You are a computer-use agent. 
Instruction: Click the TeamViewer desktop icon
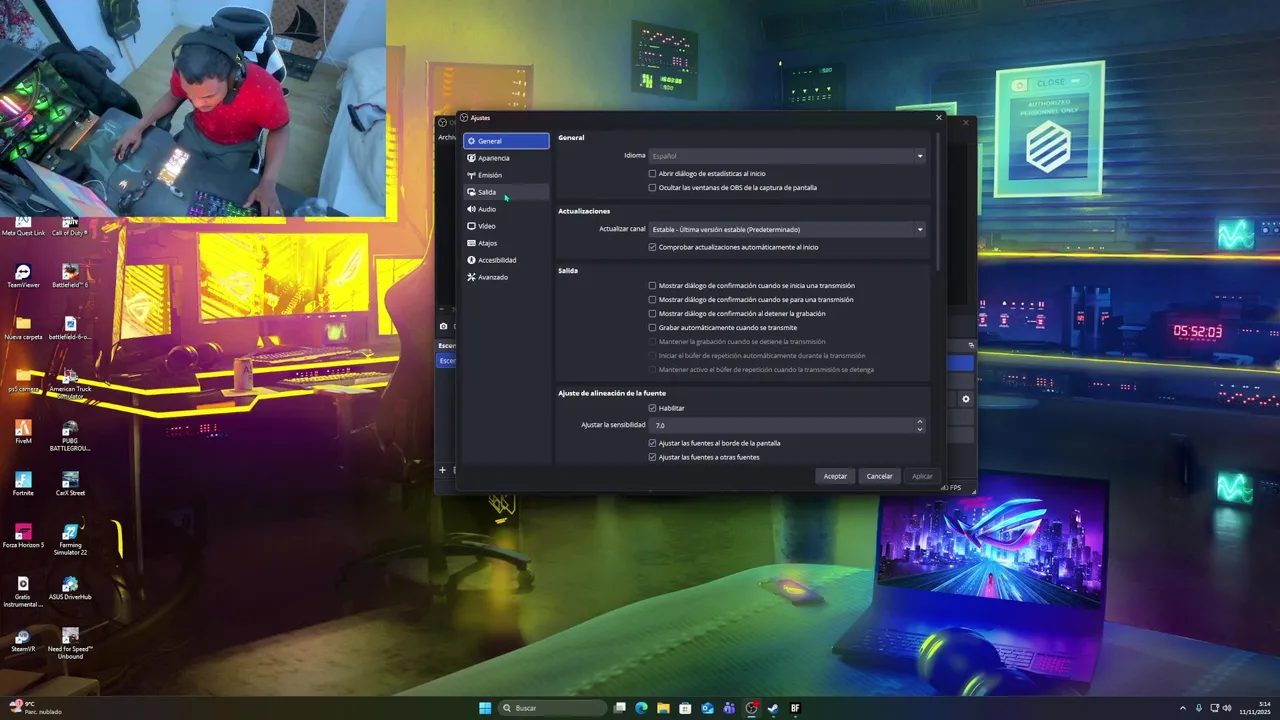tap(23, 276)
